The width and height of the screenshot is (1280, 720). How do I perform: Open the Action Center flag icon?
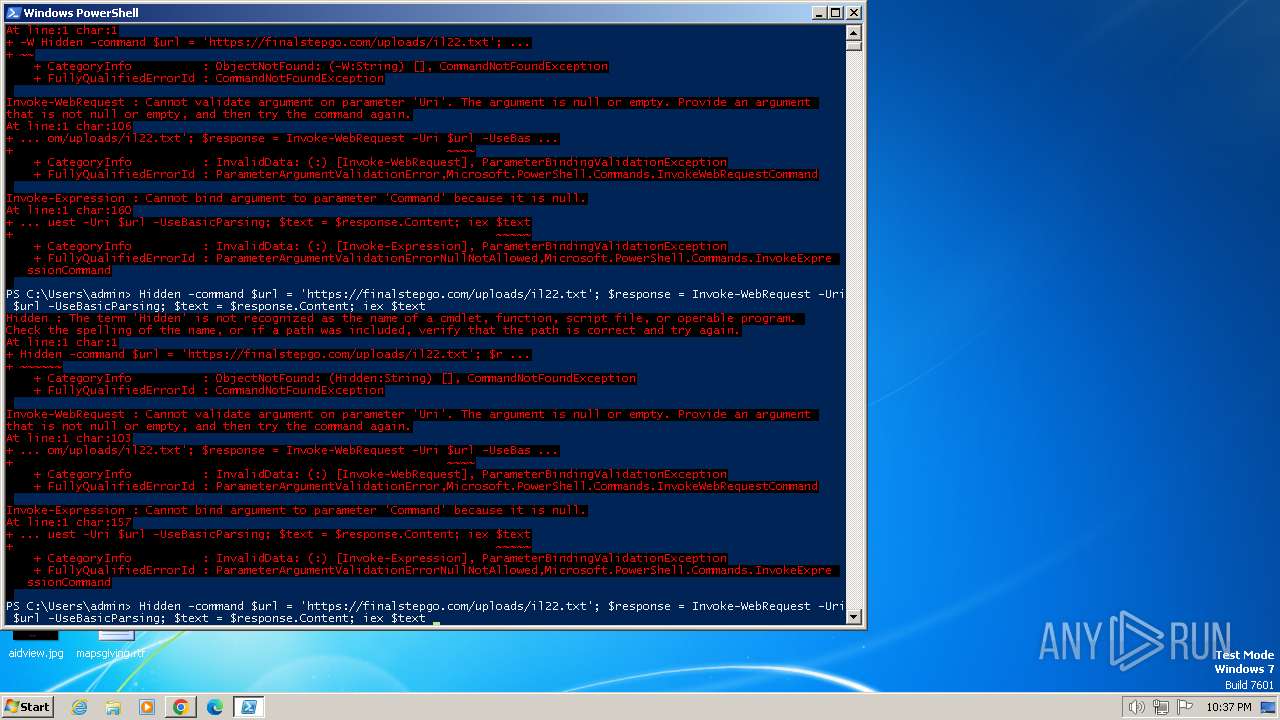(1185, 707)
